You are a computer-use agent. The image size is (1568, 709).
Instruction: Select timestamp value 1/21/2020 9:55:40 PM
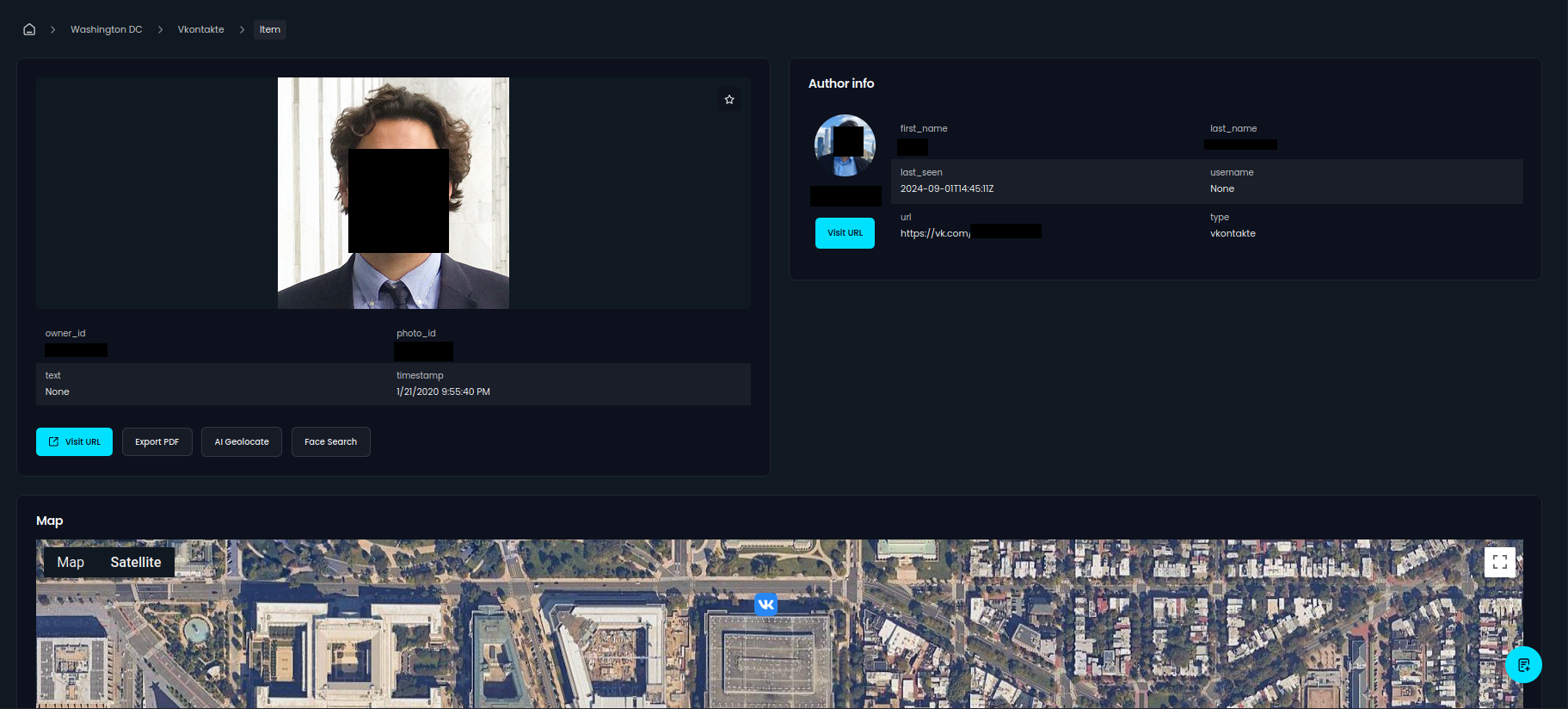pos(443,391)
